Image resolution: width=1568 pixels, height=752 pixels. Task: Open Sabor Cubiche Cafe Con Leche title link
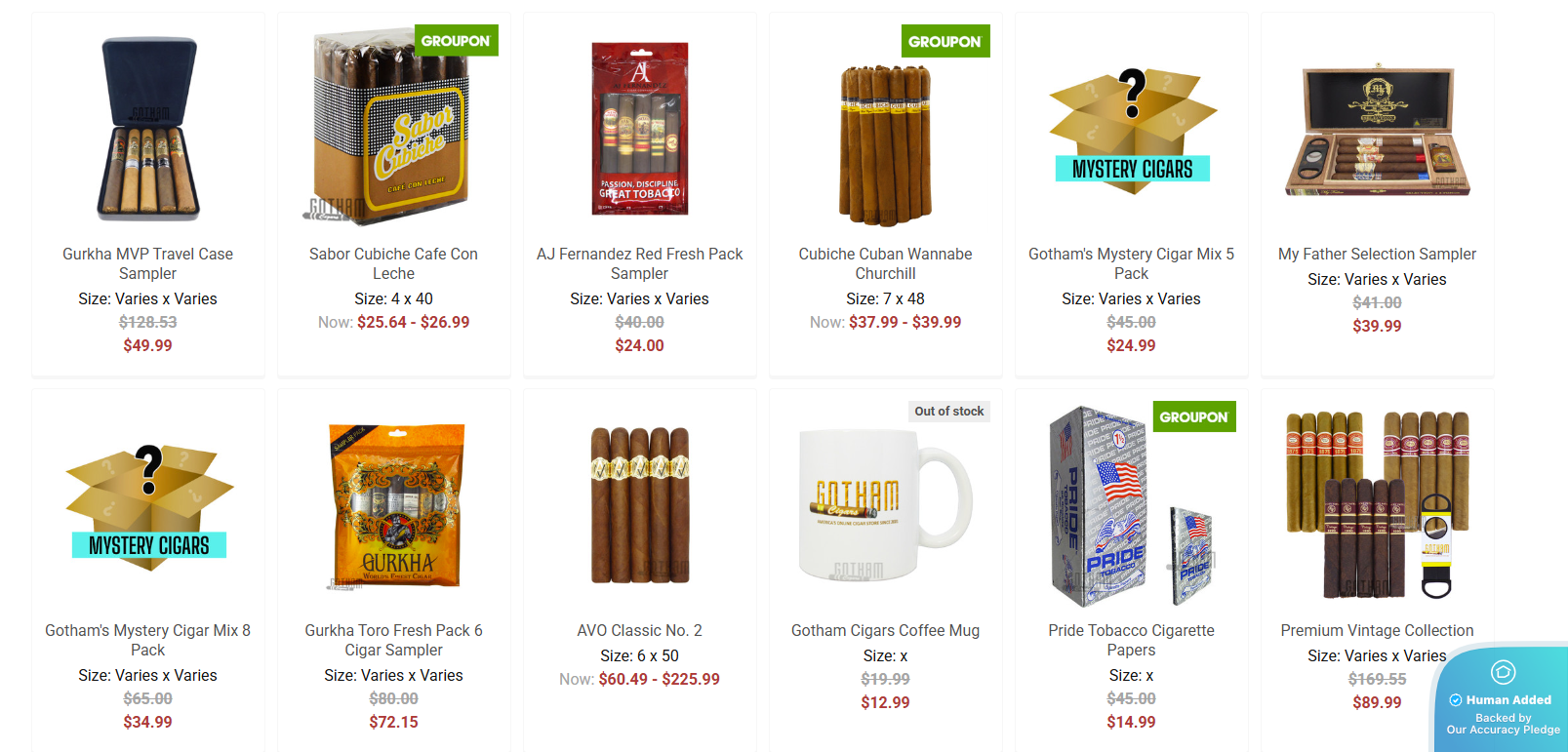[x=394, y=263]
